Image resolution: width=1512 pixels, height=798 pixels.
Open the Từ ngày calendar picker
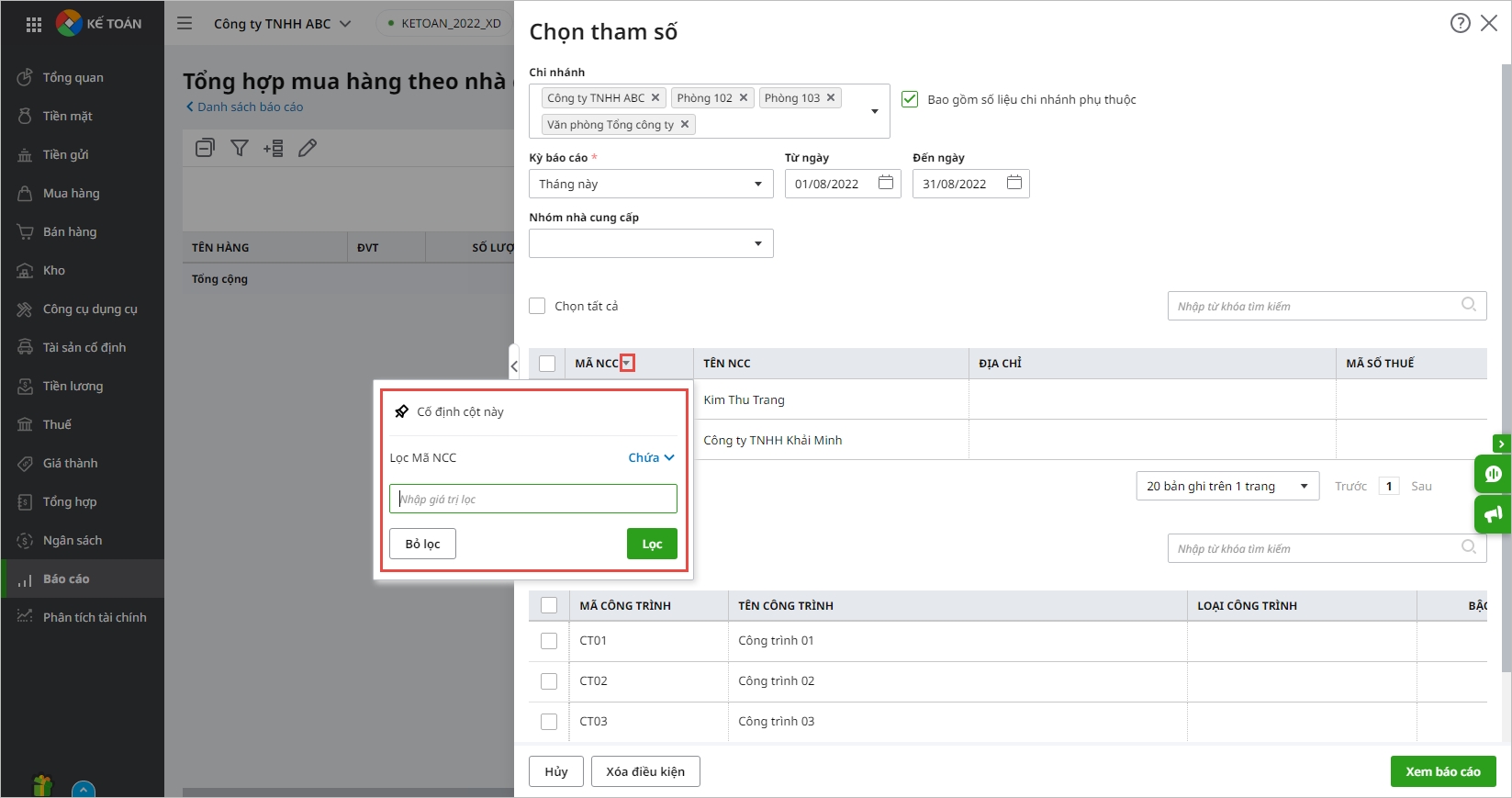click(885, 183)
